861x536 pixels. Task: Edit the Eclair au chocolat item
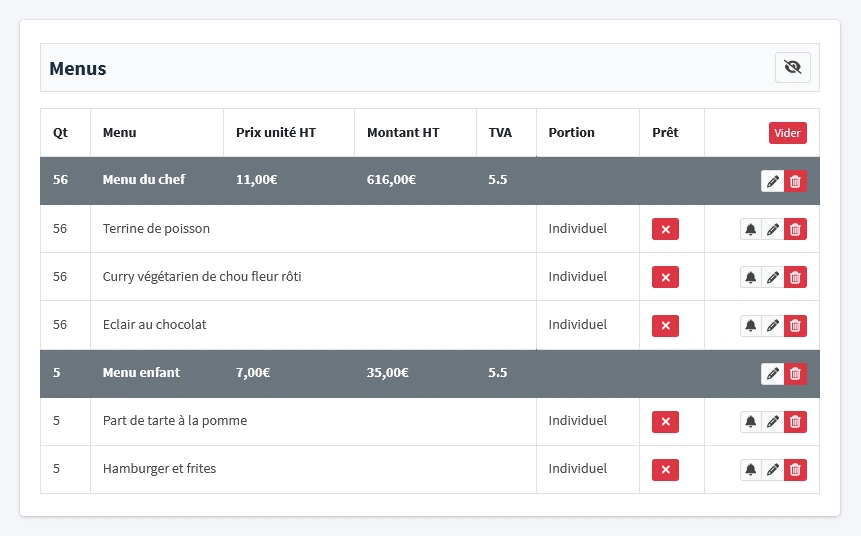[773, 326]
